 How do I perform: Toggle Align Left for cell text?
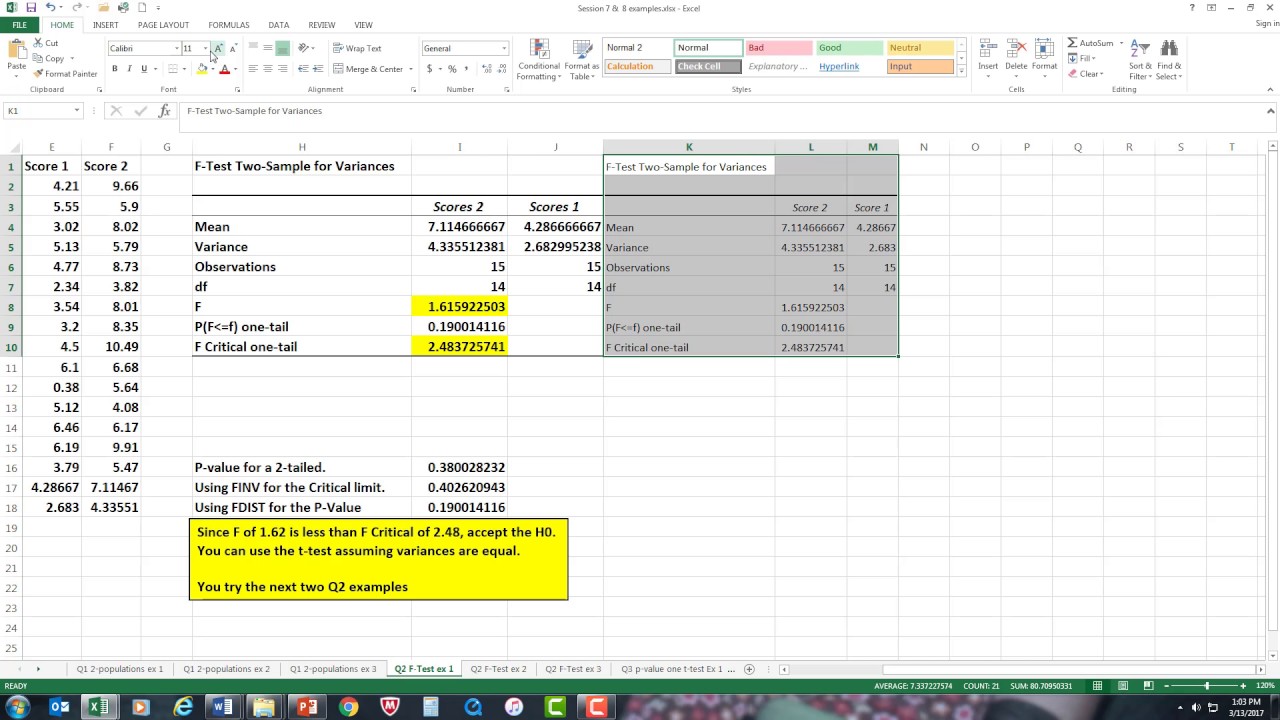[x=253, y=69]
